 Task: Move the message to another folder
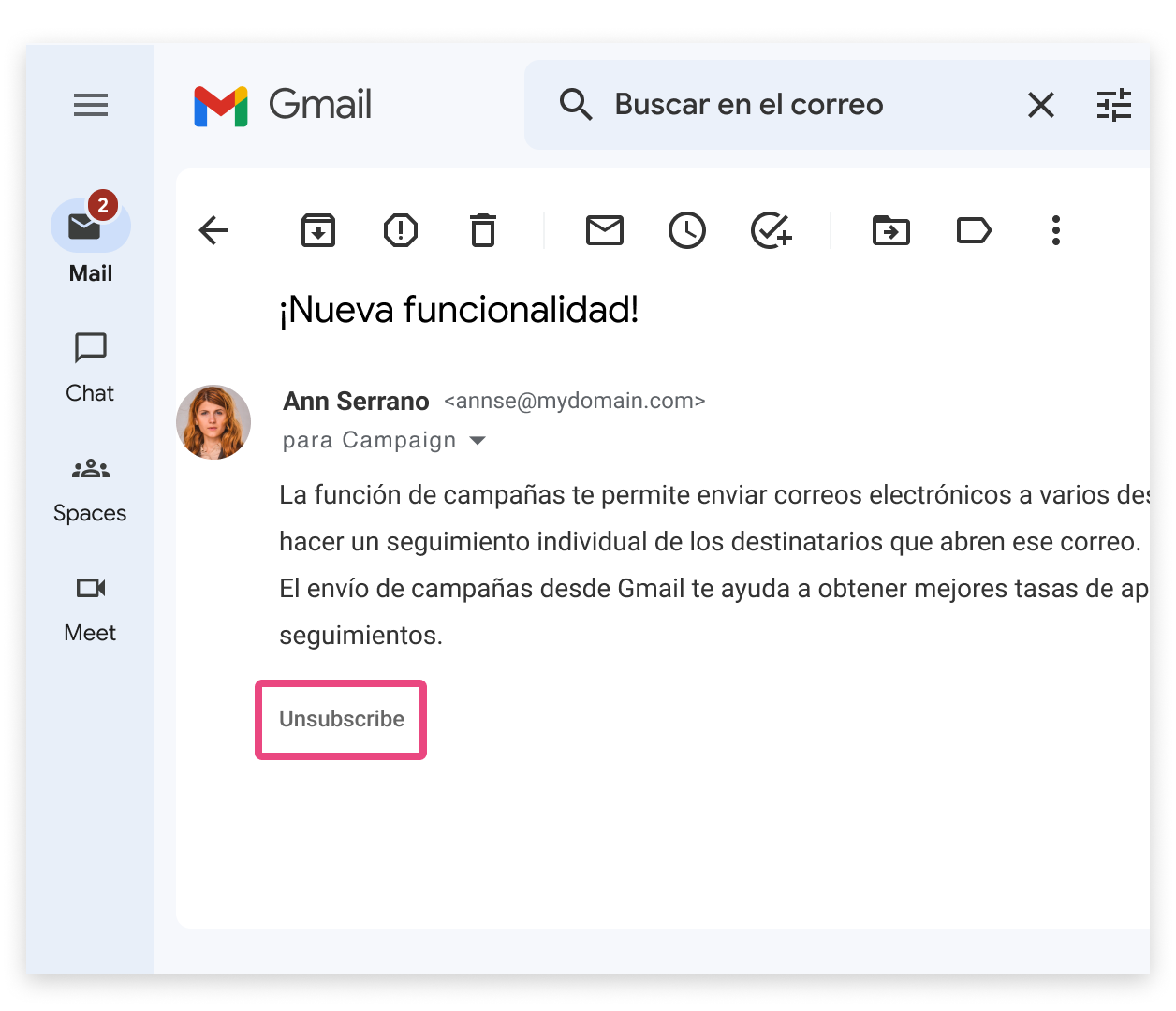click(x=890, y=230)
